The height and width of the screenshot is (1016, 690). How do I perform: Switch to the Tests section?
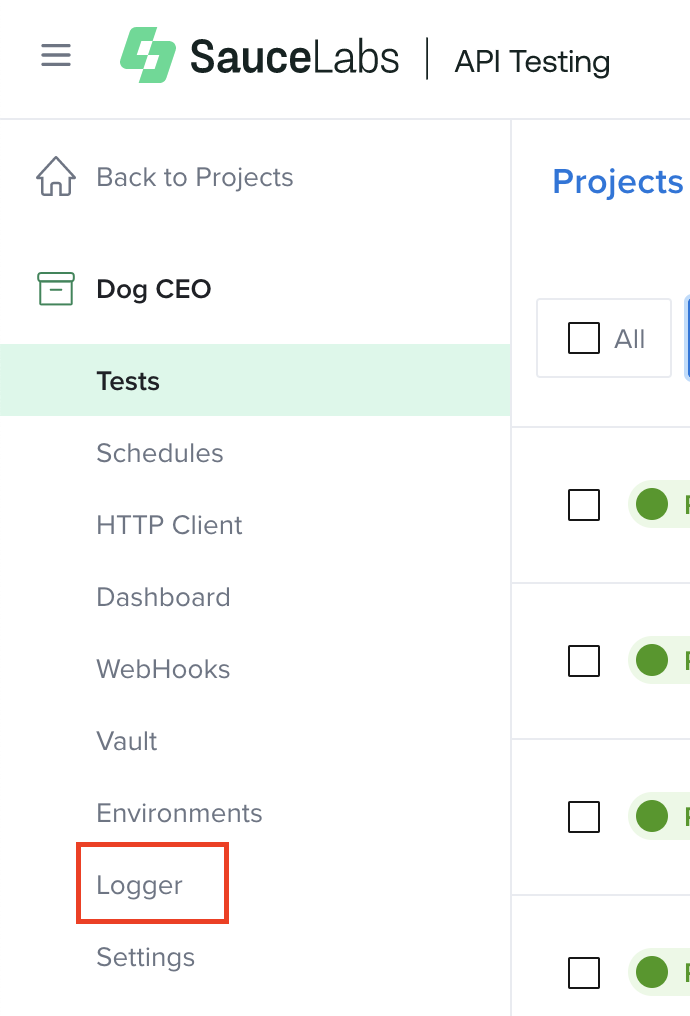(x=128, y=380)
